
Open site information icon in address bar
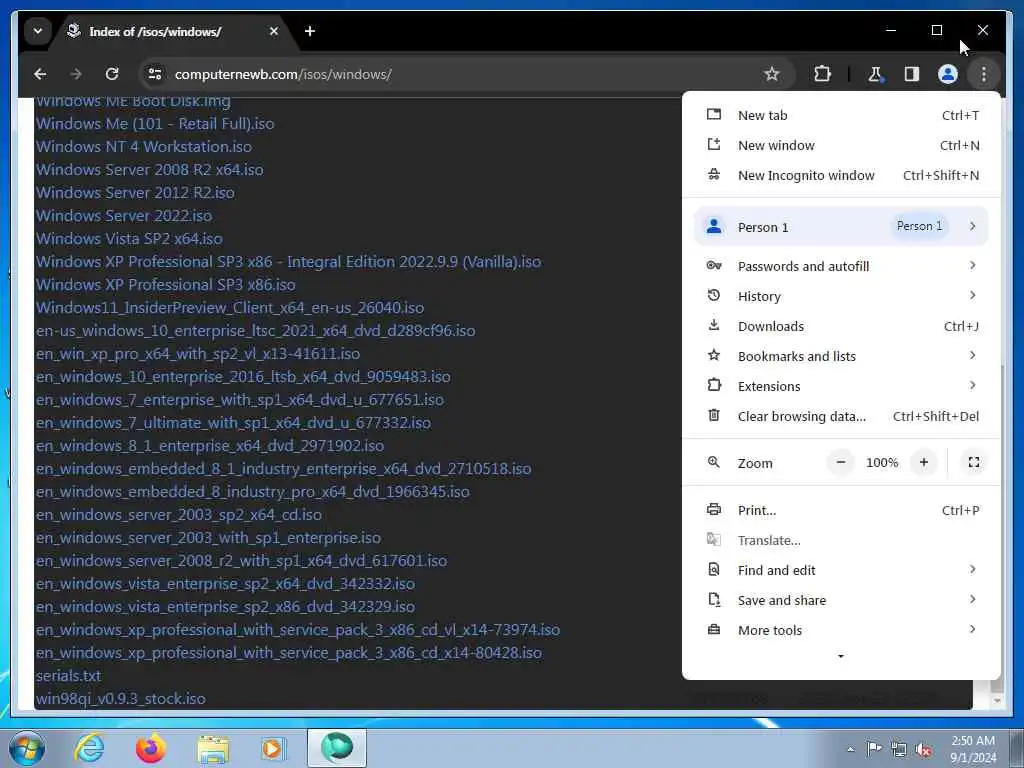[x=155, y=74]
